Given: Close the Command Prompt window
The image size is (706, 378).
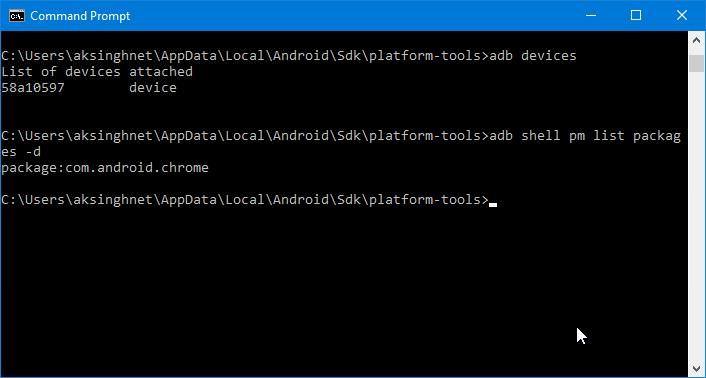Looking at the screenshot, I should [682, 15].
